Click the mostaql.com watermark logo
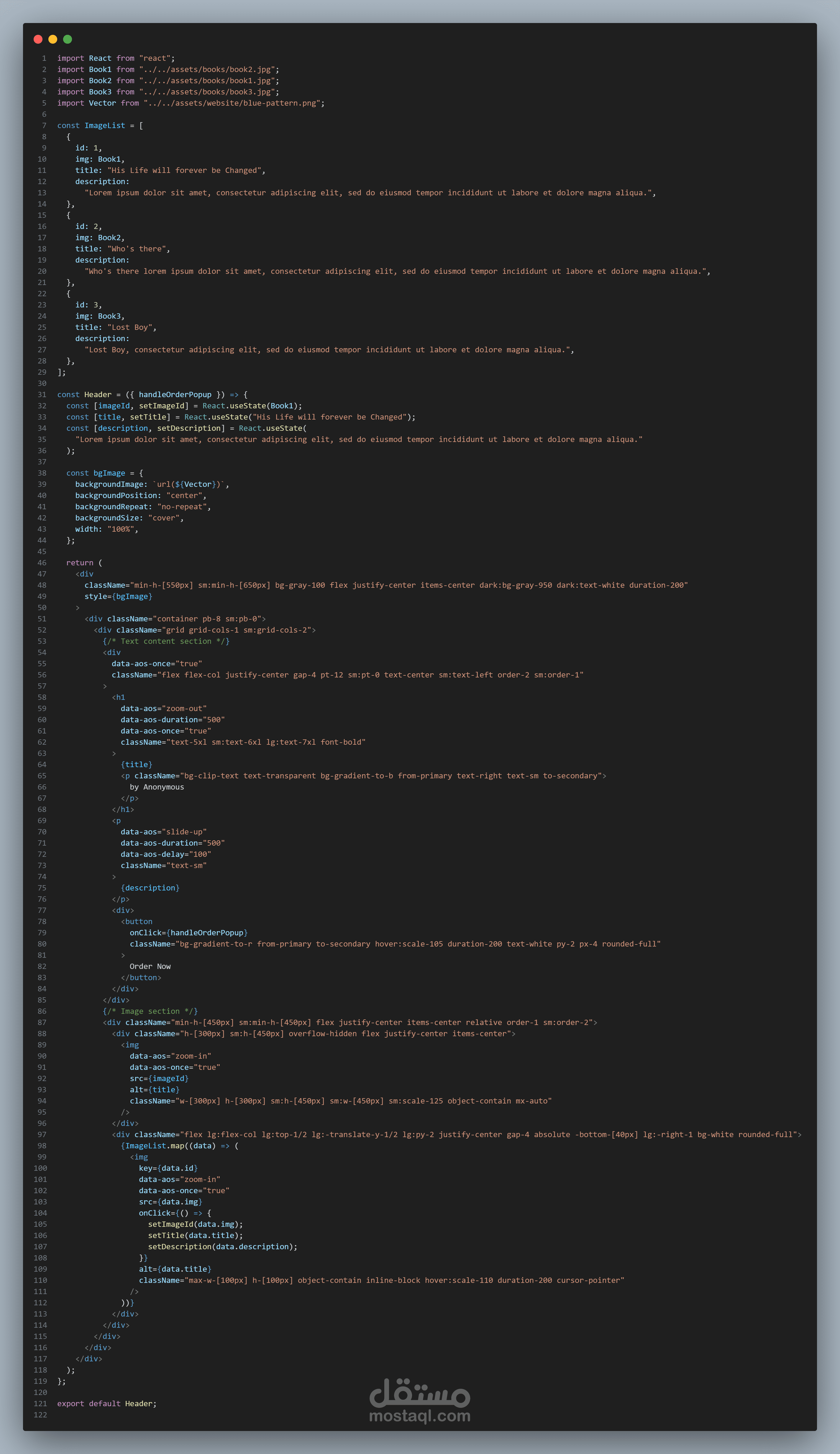Image resolution: width=840 pixels, height=1454 pixels. tap(419, 1401)
